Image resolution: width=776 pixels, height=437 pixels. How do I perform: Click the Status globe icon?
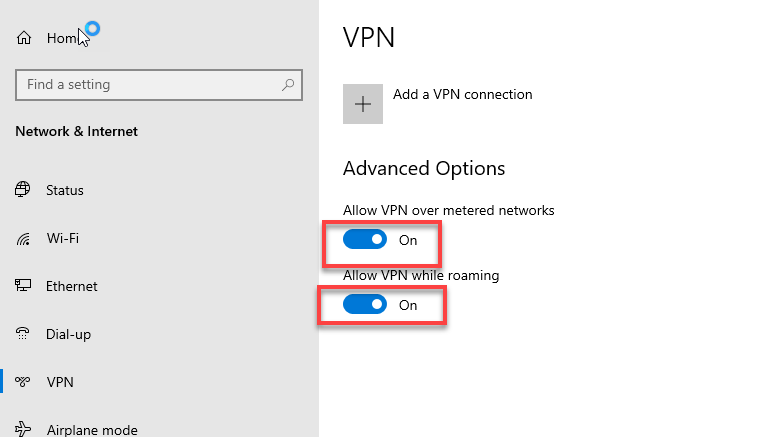click(x=22, y=189)
